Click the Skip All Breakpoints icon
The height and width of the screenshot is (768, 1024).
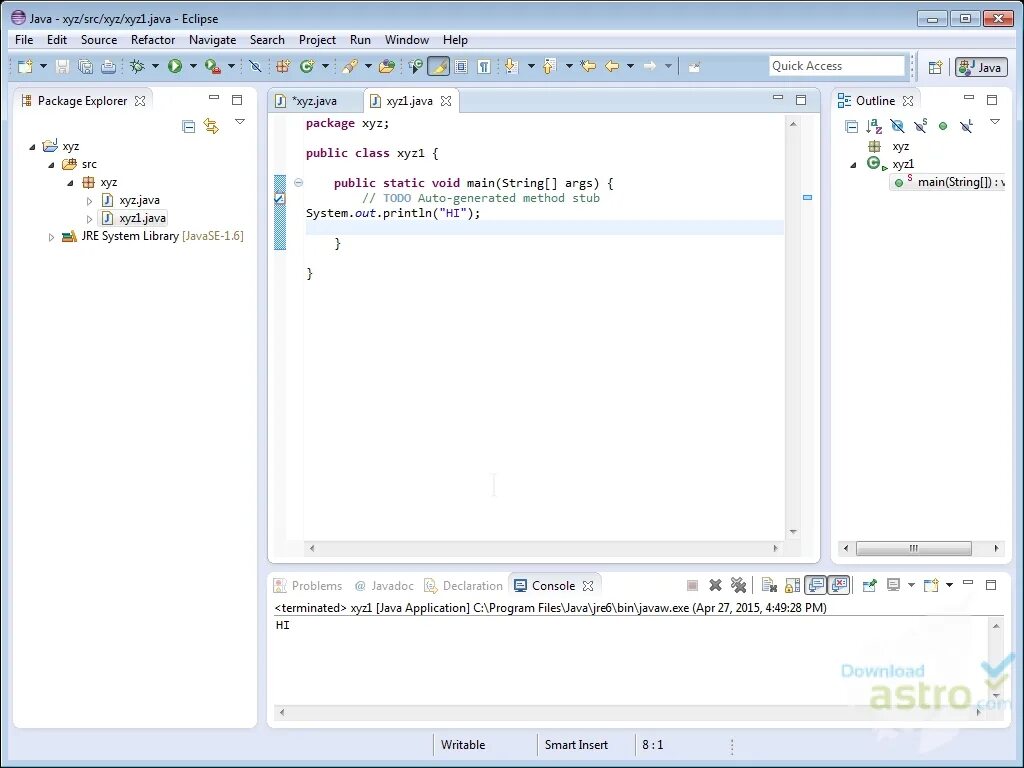pos(255,66)
